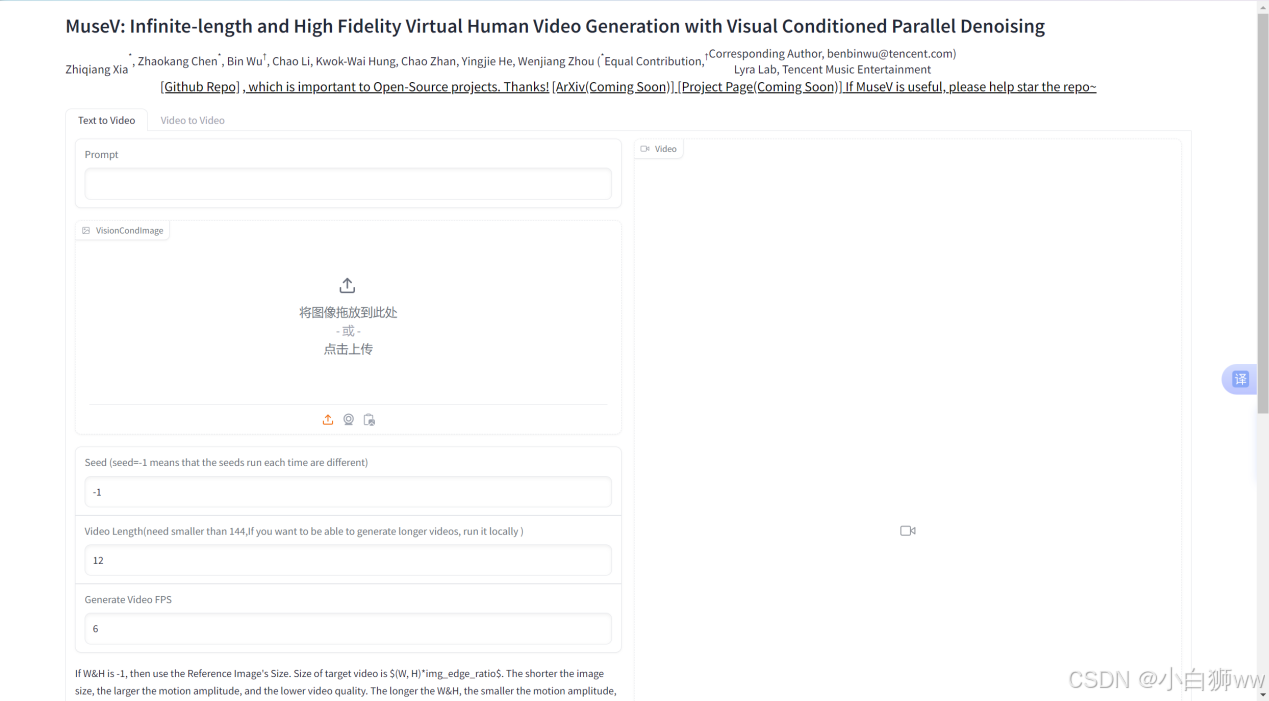Click the Video Length input field showing 12
This screenshot has height=701, width=1269.
coord(348,560)
